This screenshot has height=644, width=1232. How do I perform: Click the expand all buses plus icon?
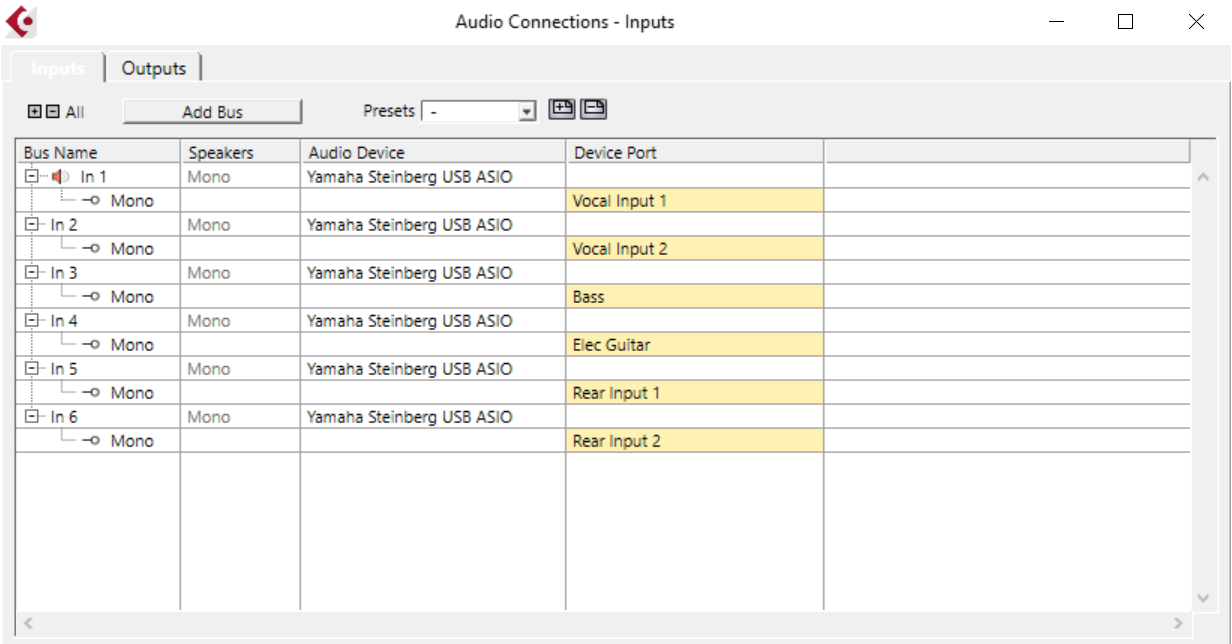35,112
